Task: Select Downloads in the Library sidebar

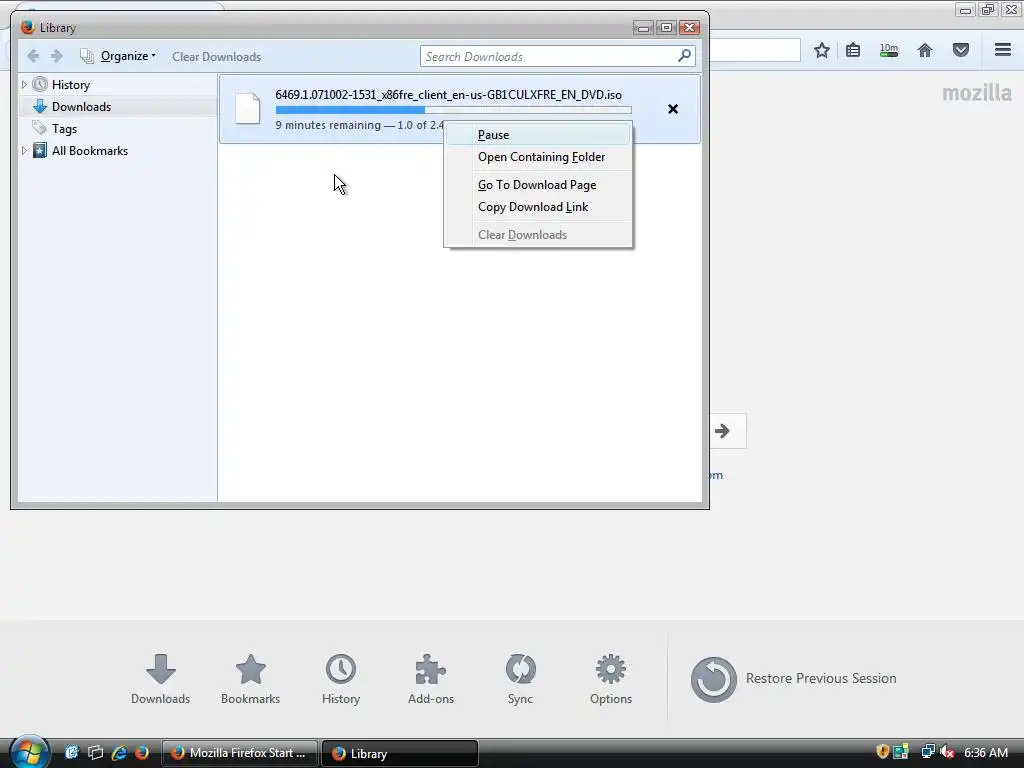Action: pyautogui.click(x=81, y=106)
